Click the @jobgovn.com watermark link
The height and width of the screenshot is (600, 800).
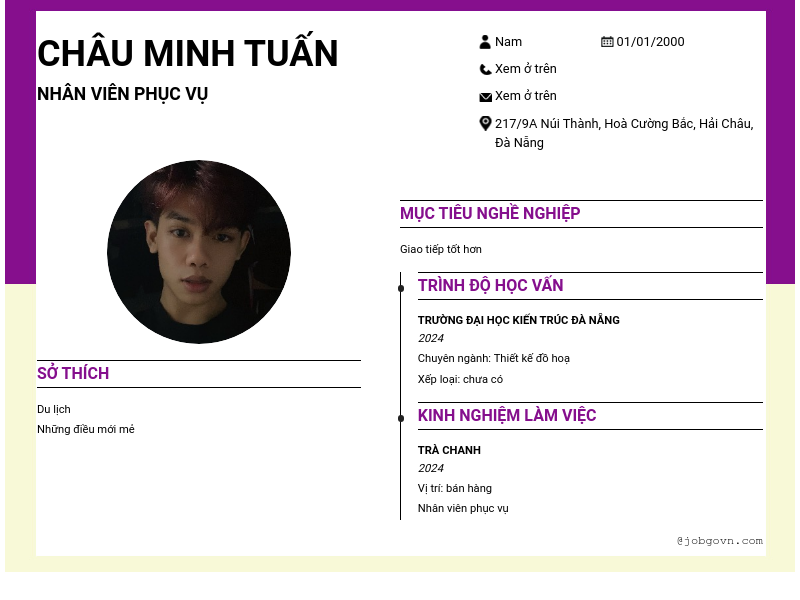coord(719,541)
